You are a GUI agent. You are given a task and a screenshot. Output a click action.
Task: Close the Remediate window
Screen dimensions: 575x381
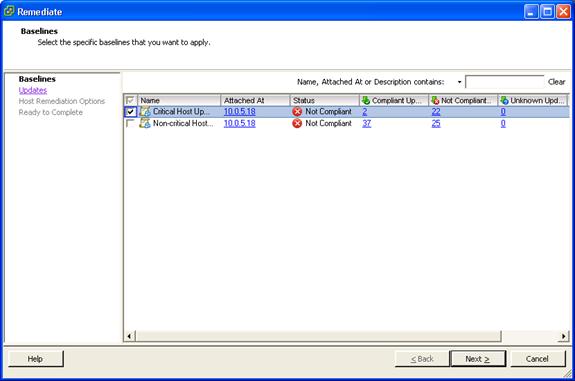click(563, 12)
